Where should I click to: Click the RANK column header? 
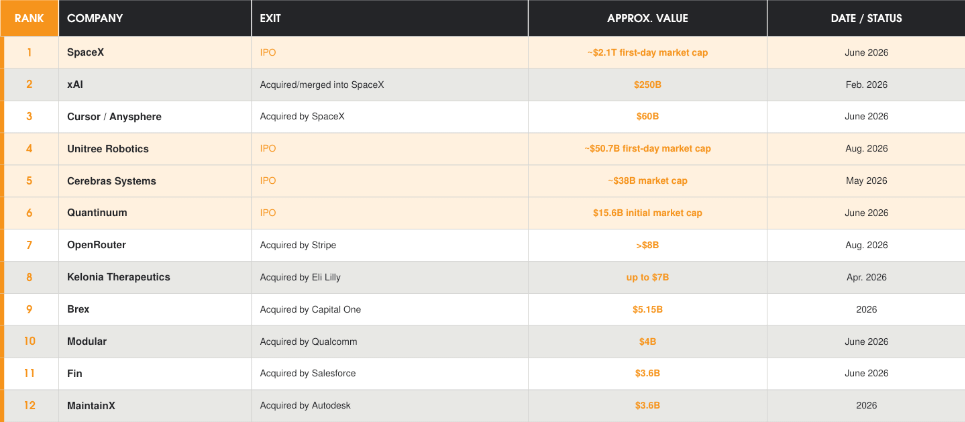(x=30, y=18)
